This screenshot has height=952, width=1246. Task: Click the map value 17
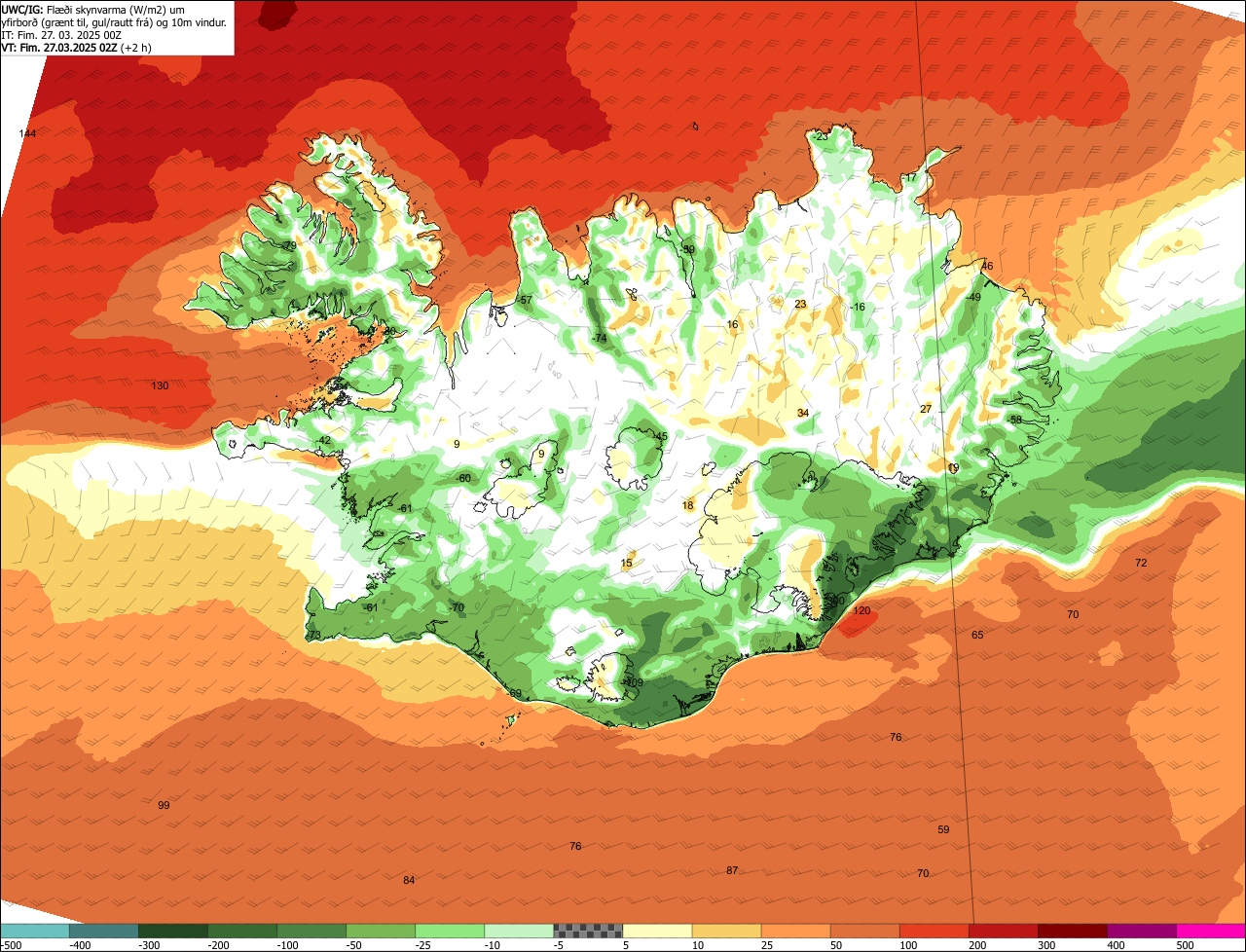911,178
